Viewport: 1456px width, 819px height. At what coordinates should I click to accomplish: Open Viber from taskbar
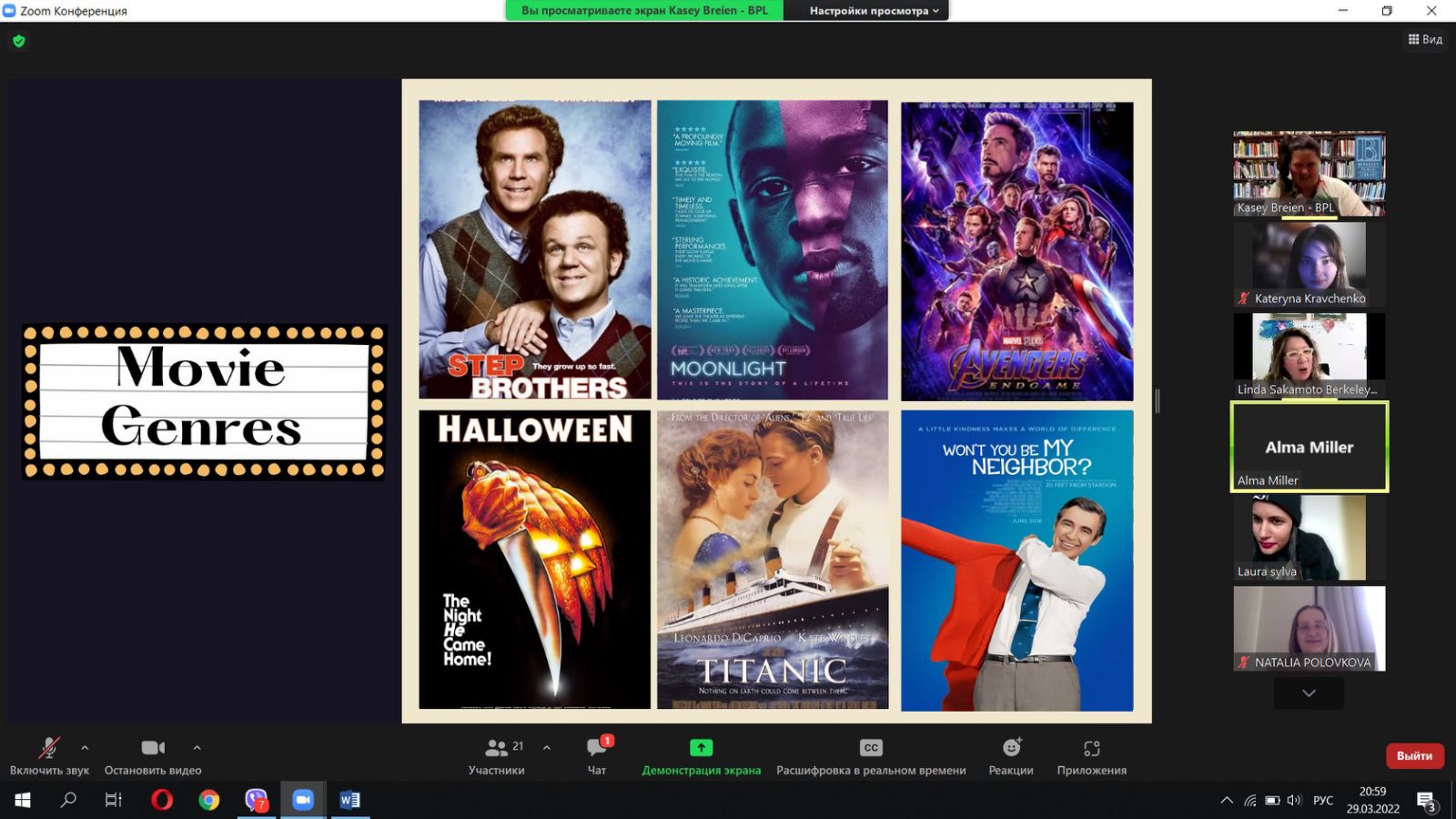tap(257, 800)
